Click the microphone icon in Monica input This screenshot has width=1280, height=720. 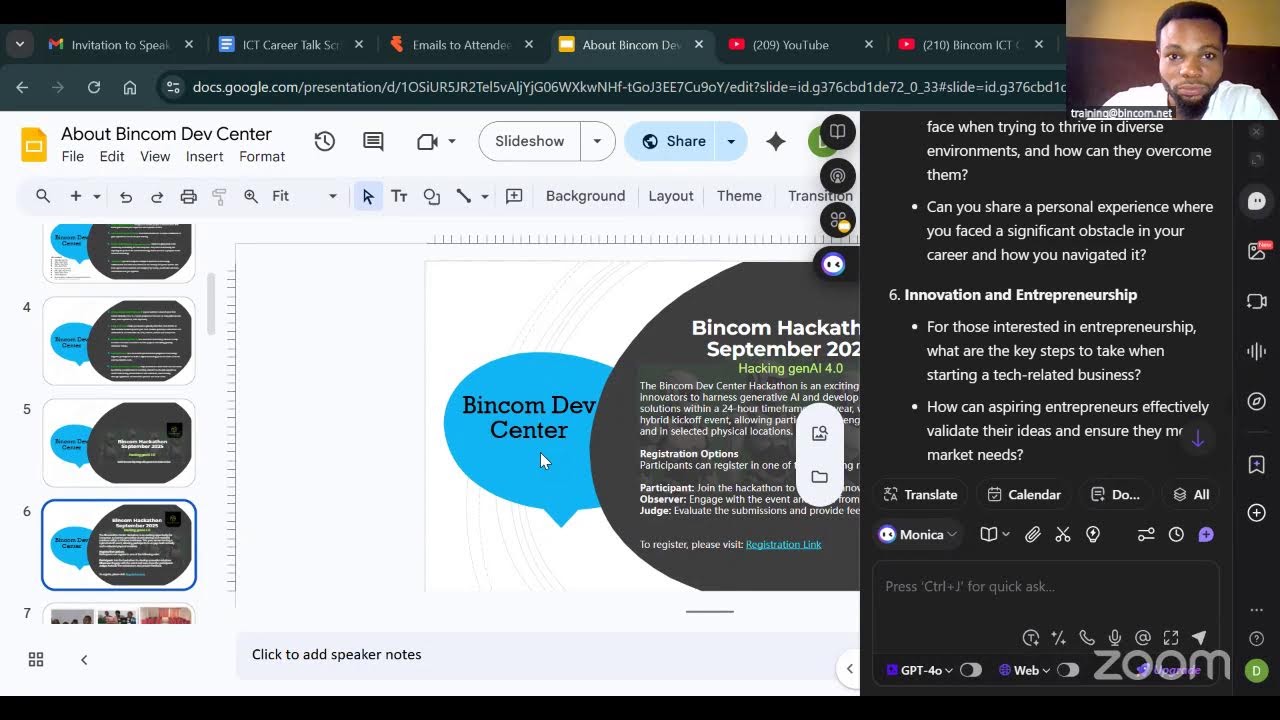click(1114, 638)
